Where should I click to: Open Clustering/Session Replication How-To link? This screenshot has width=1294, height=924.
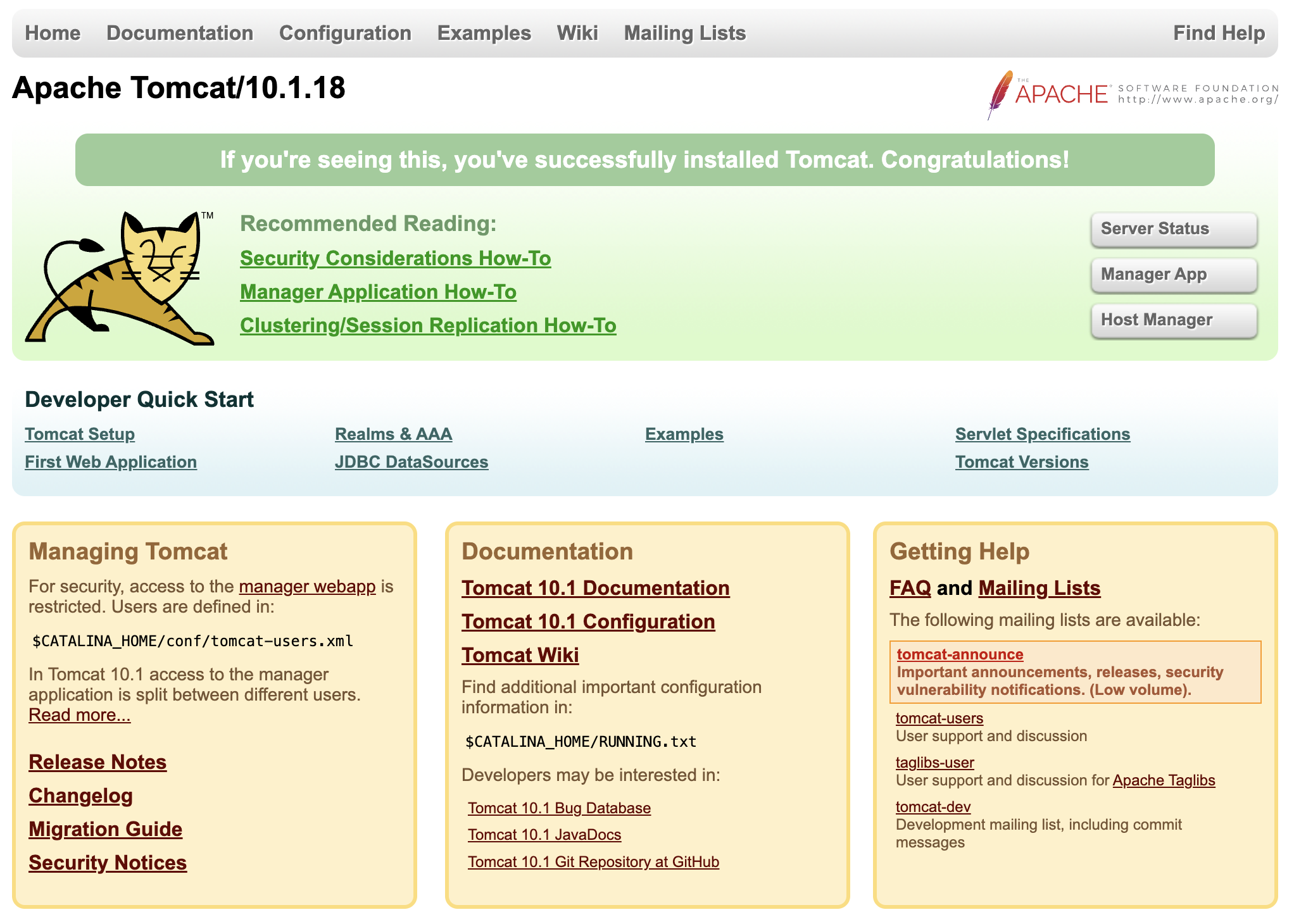(x=428, y=325)
